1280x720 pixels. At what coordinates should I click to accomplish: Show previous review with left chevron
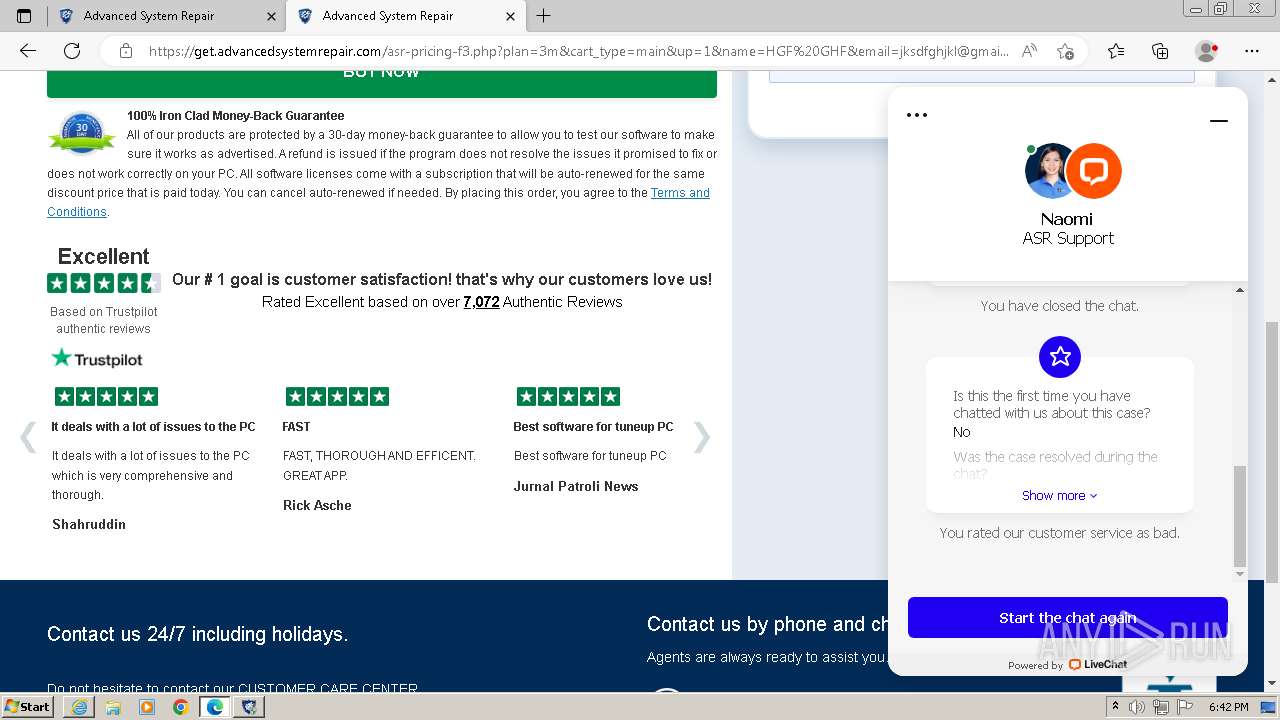click(x=28, y=437)
